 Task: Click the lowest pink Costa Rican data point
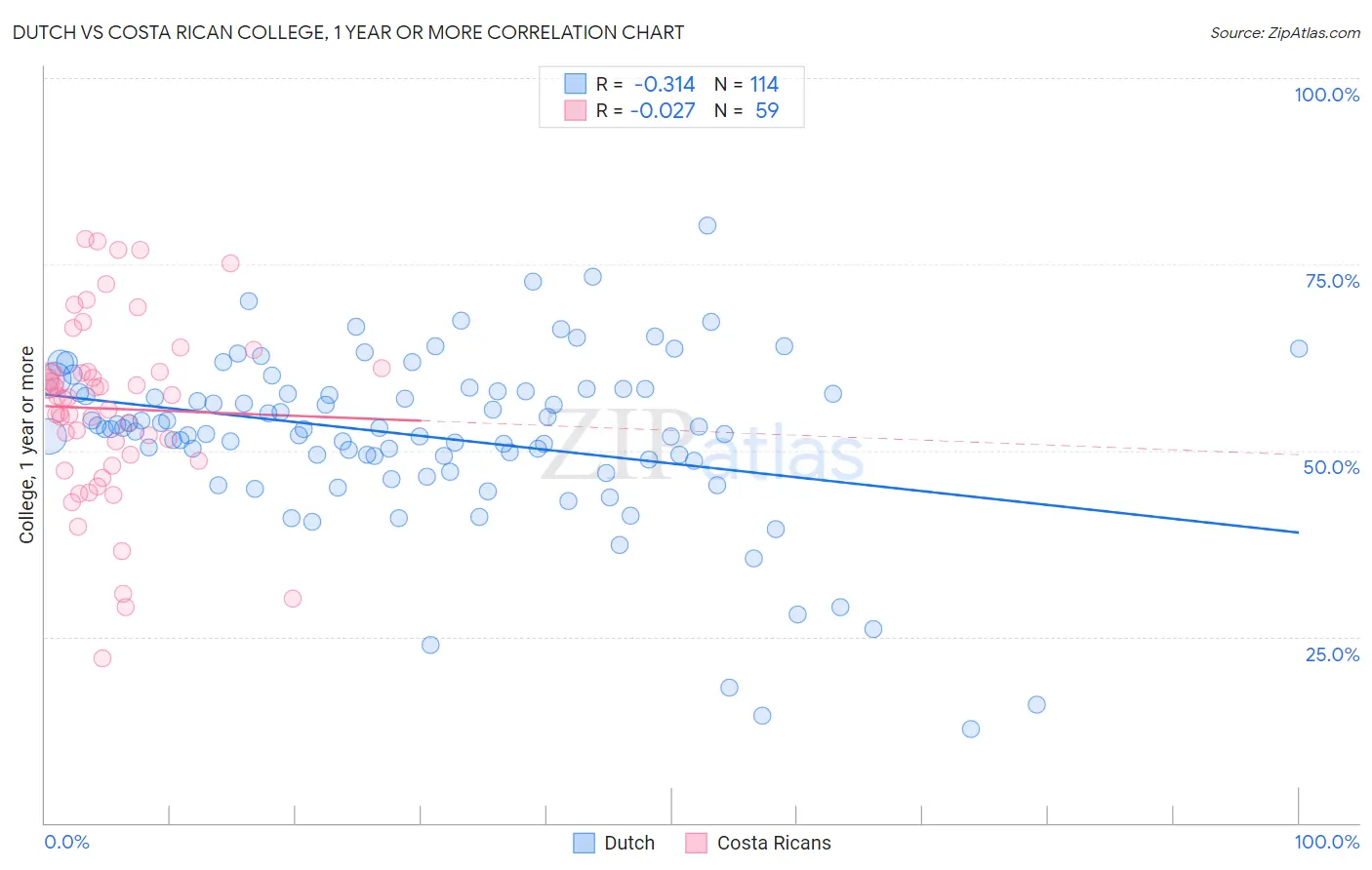102,658
